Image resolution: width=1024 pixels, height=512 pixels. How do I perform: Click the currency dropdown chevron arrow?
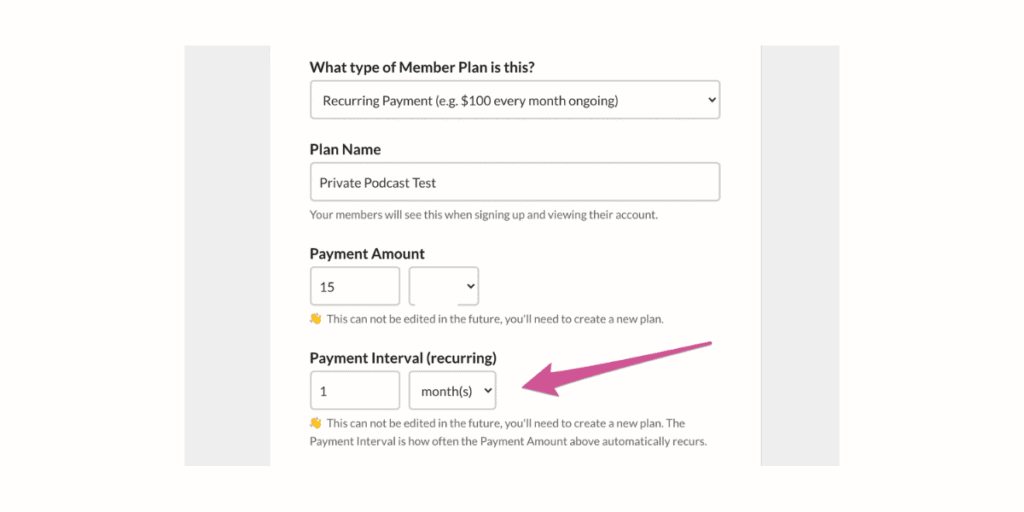(x=470, y=286)
